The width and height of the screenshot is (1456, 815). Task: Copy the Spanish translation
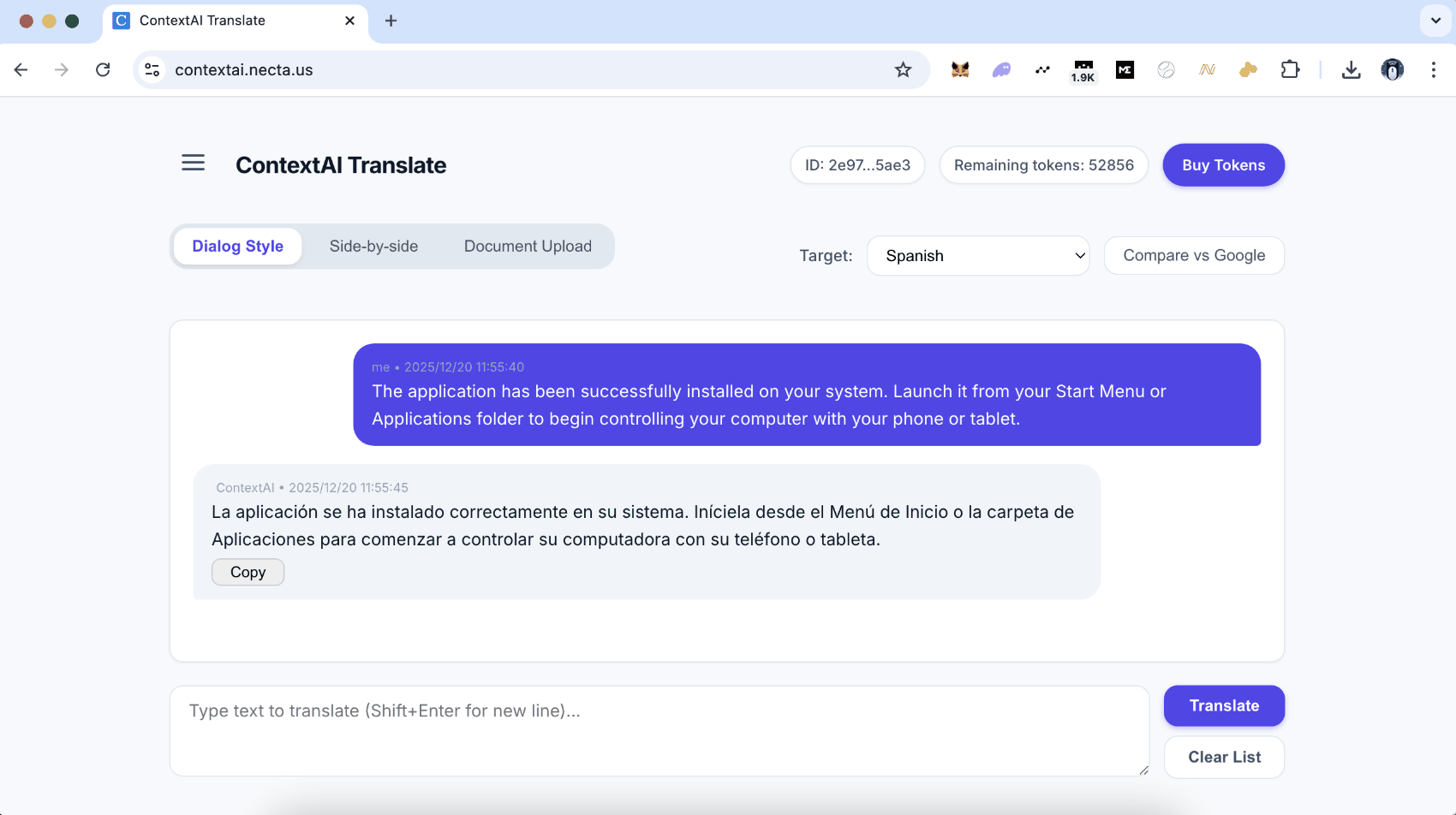point(248,572)
